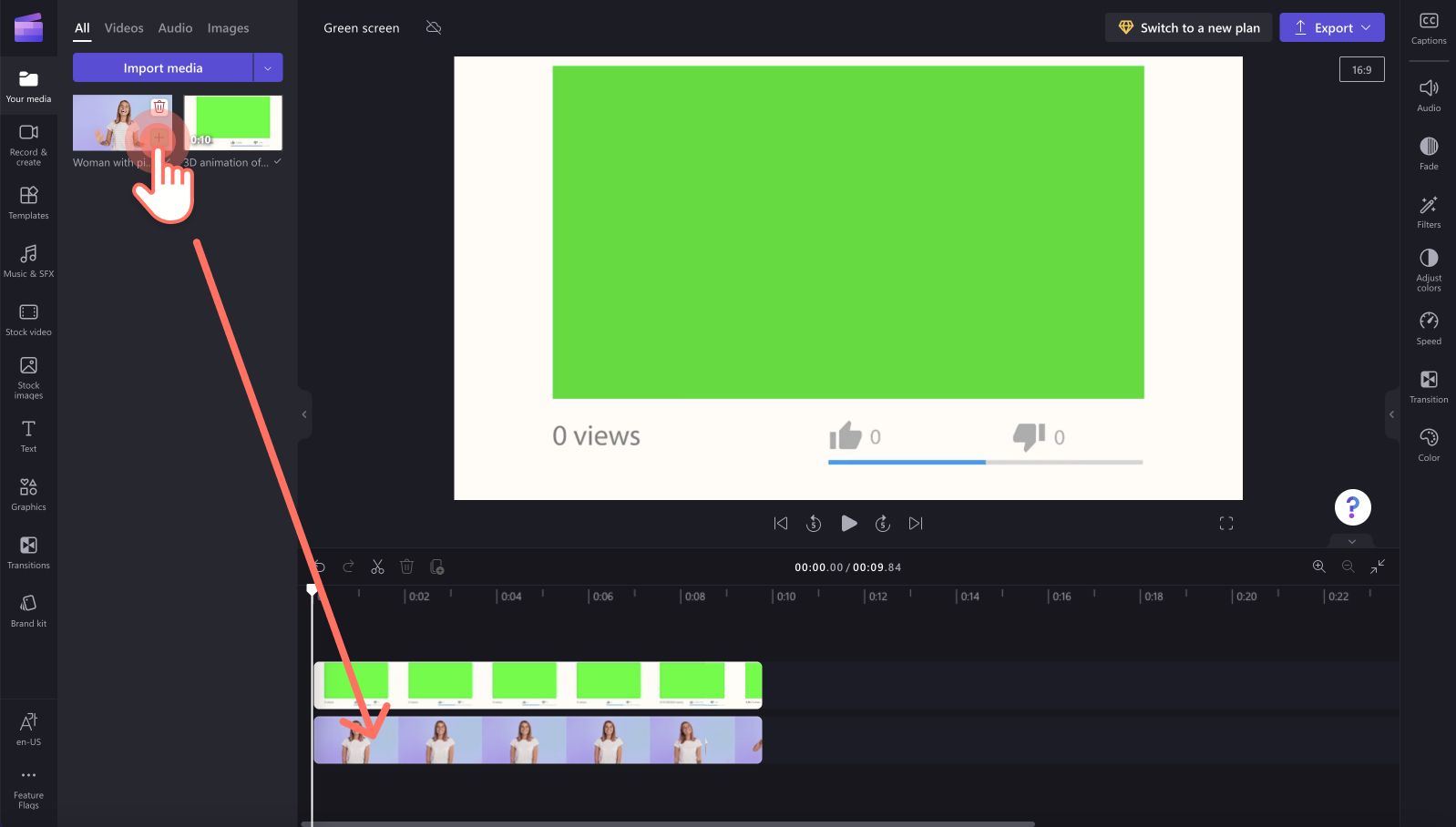Viewport: 1456px width, 827px height.
Task: Click the cloud sync disabled icon
Action: tap(434, 27)
